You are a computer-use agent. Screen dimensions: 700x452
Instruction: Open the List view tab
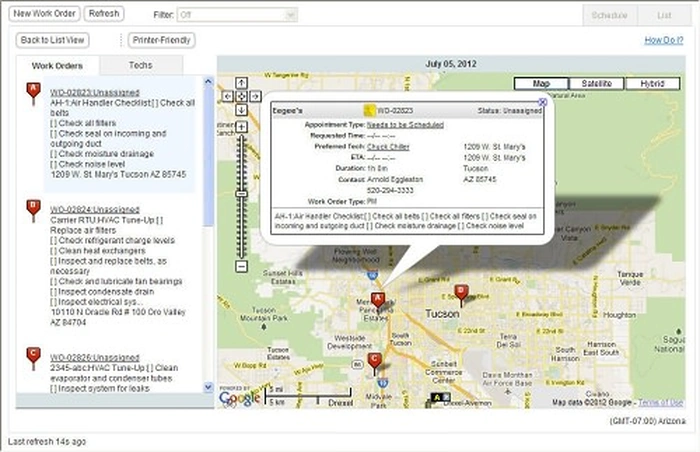664,15
